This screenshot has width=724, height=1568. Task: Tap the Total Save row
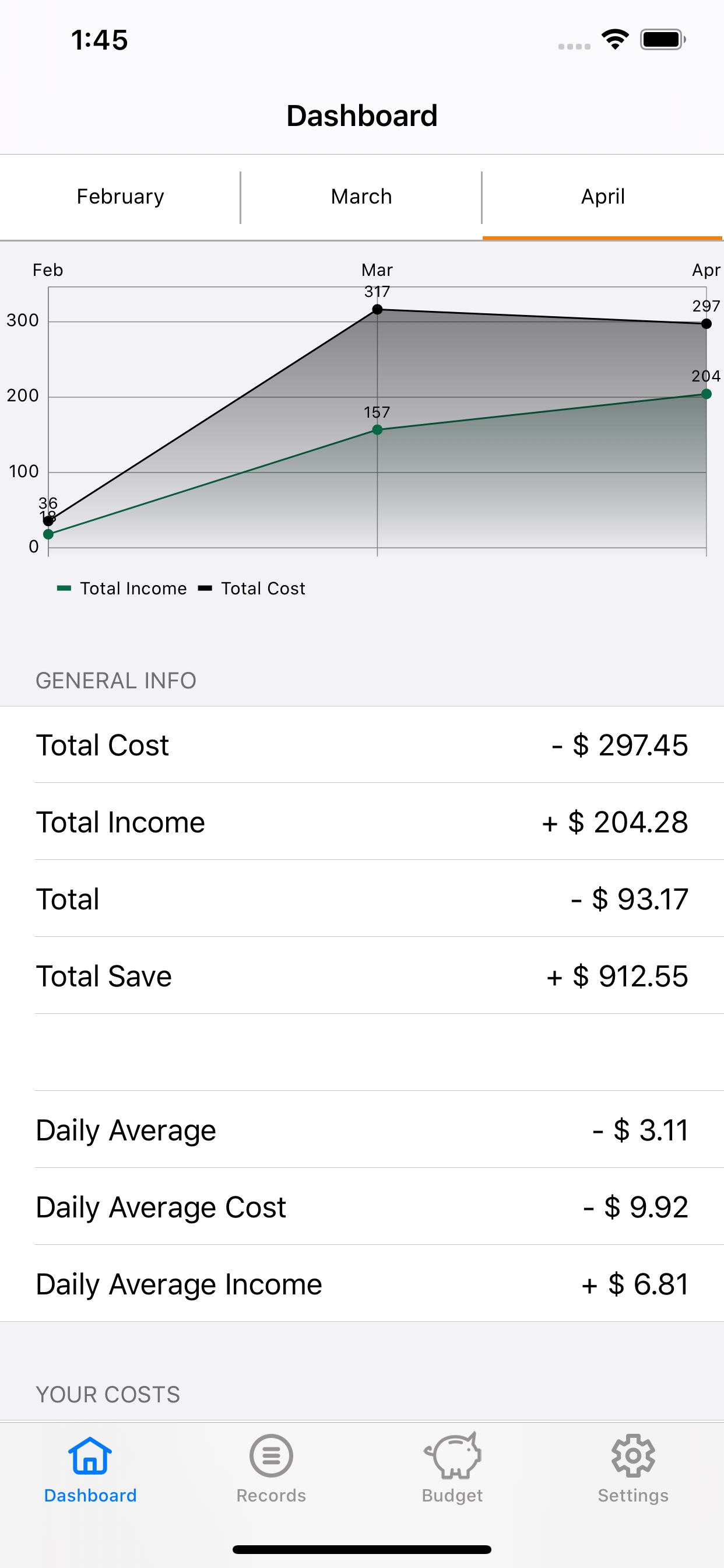click(362, 976)
